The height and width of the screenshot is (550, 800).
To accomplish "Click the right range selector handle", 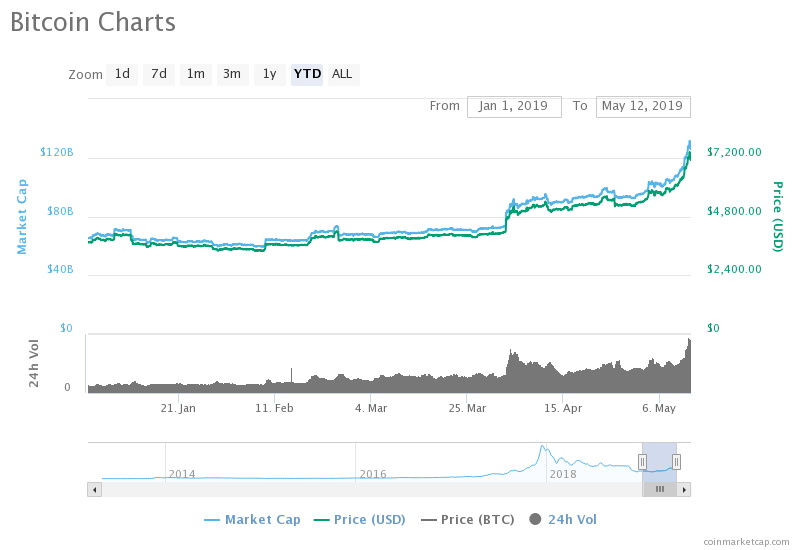I will [677, 461].
